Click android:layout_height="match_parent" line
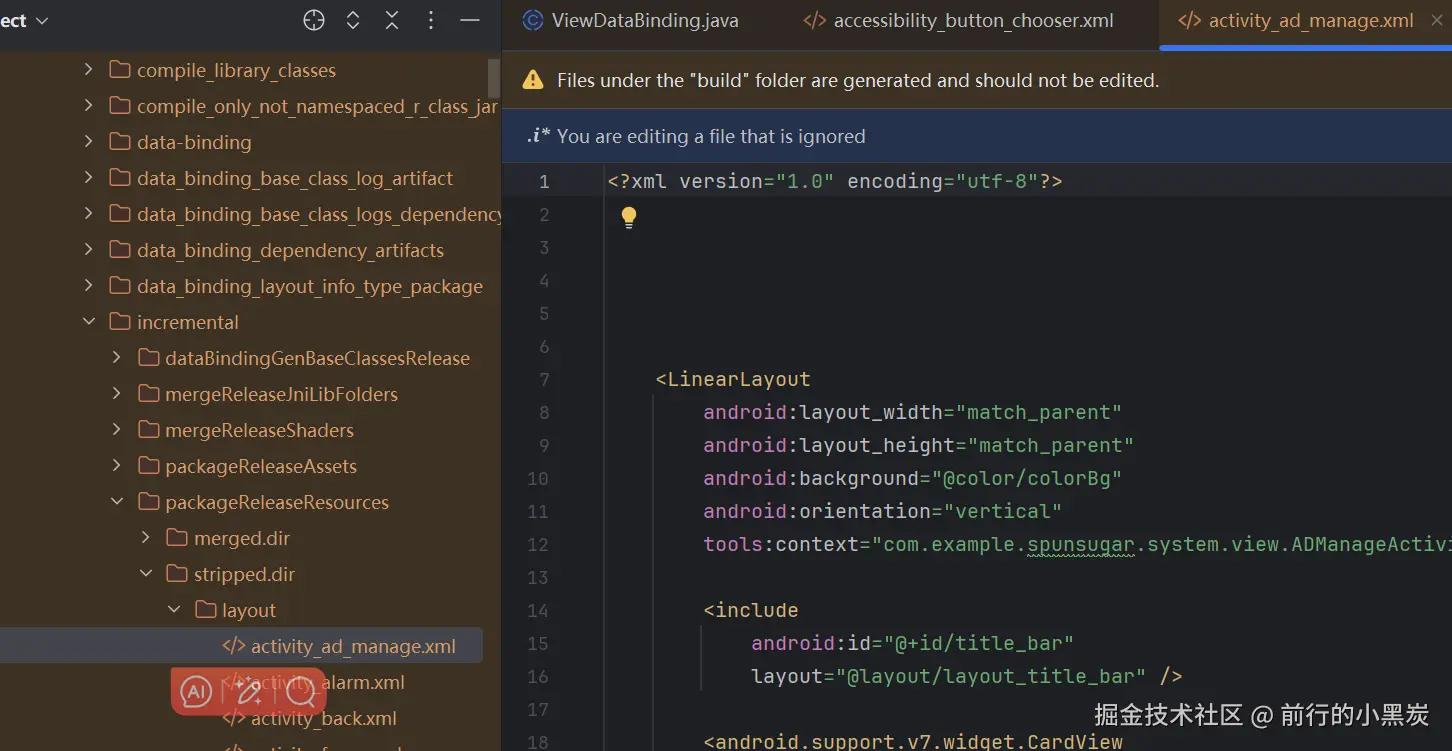Screen dimensions: 1452x751 [x=918, y=446]
